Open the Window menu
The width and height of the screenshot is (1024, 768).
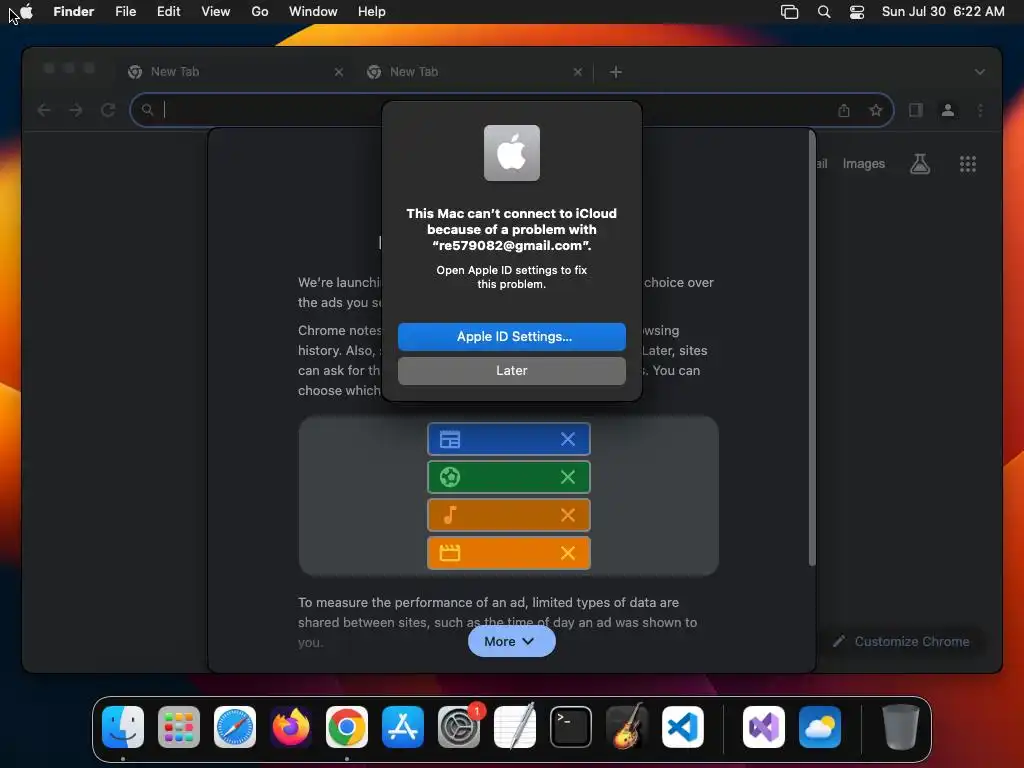[313, 12]
